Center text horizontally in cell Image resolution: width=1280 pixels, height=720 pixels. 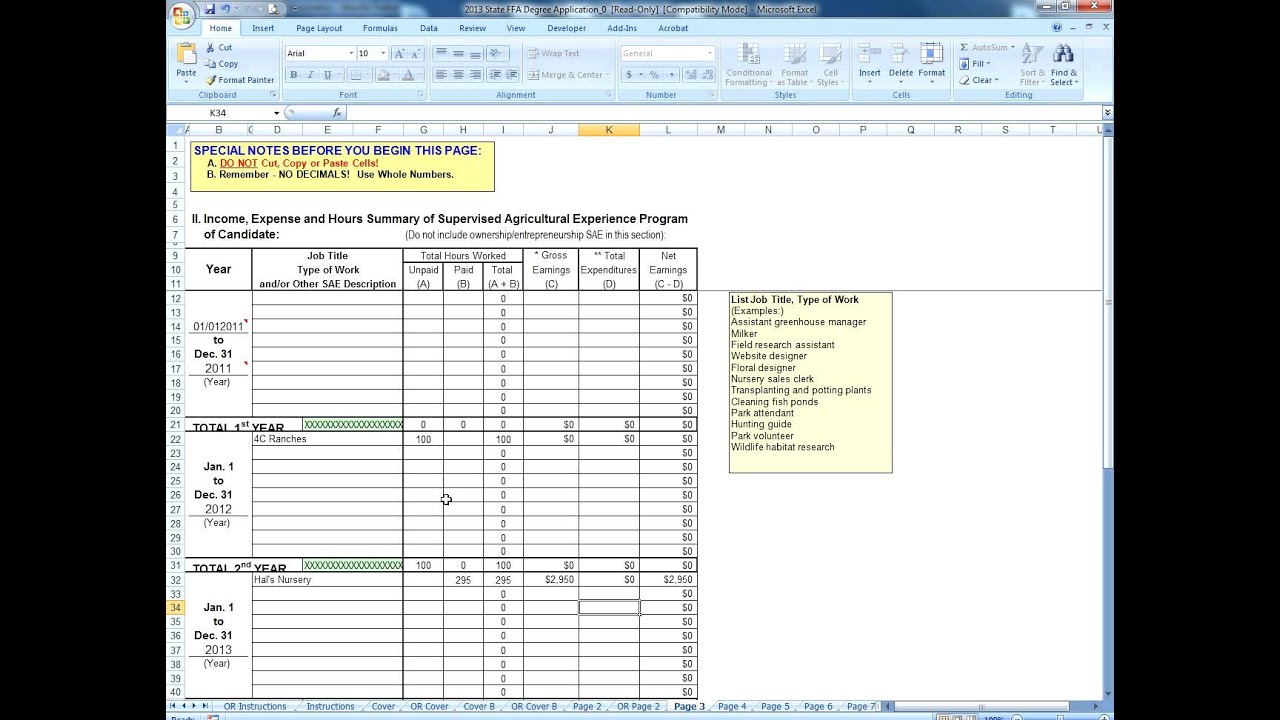tap(458, 75)
